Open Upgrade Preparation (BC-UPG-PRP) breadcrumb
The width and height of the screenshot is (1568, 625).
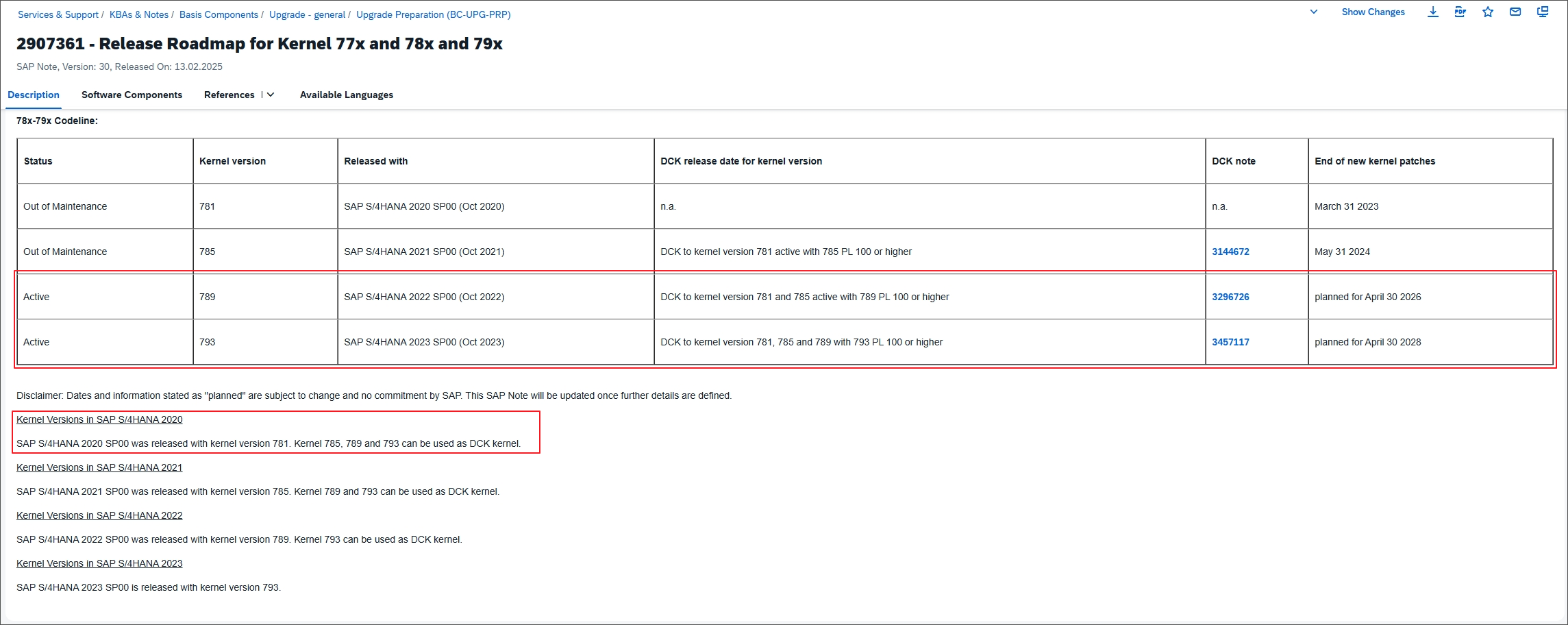pos(433,14)
